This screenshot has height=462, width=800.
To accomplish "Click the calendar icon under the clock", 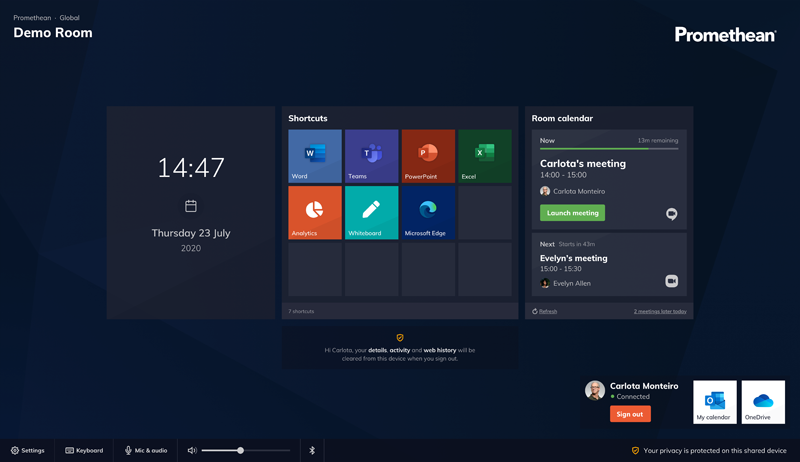I will click(191, 206).
